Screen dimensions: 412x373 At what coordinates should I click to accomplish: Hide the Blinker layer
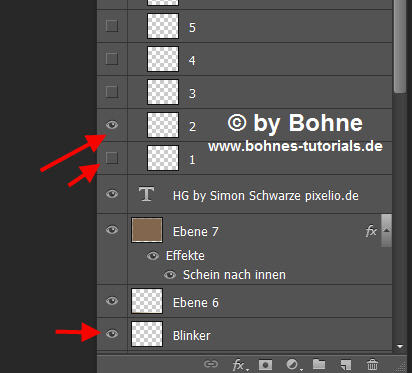click(x=112, y=334)
